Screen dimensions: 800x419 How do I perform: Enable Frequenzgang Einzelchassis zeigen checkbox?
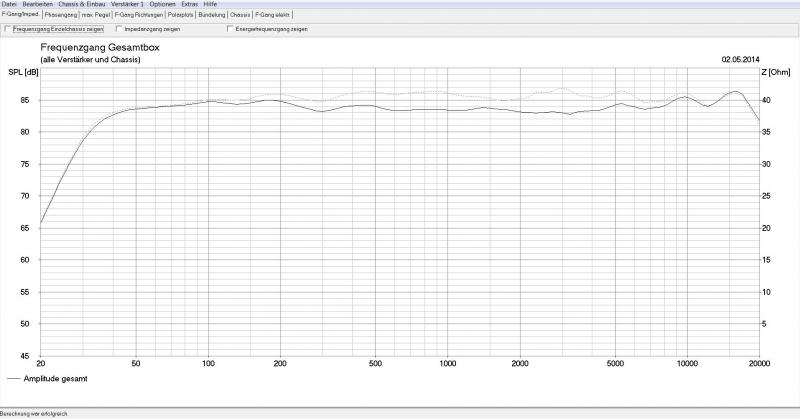9,29
